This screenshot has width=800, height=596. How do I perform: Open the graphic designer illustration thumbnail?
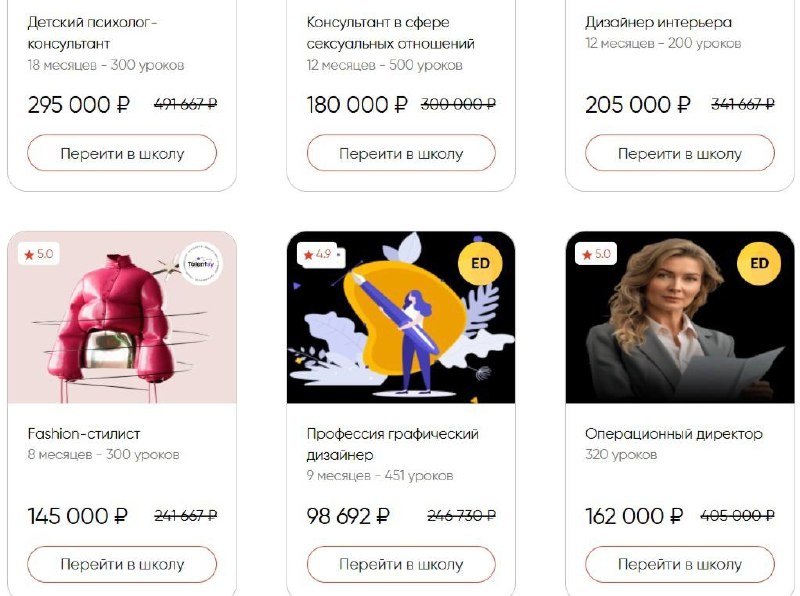pos(401,317)
